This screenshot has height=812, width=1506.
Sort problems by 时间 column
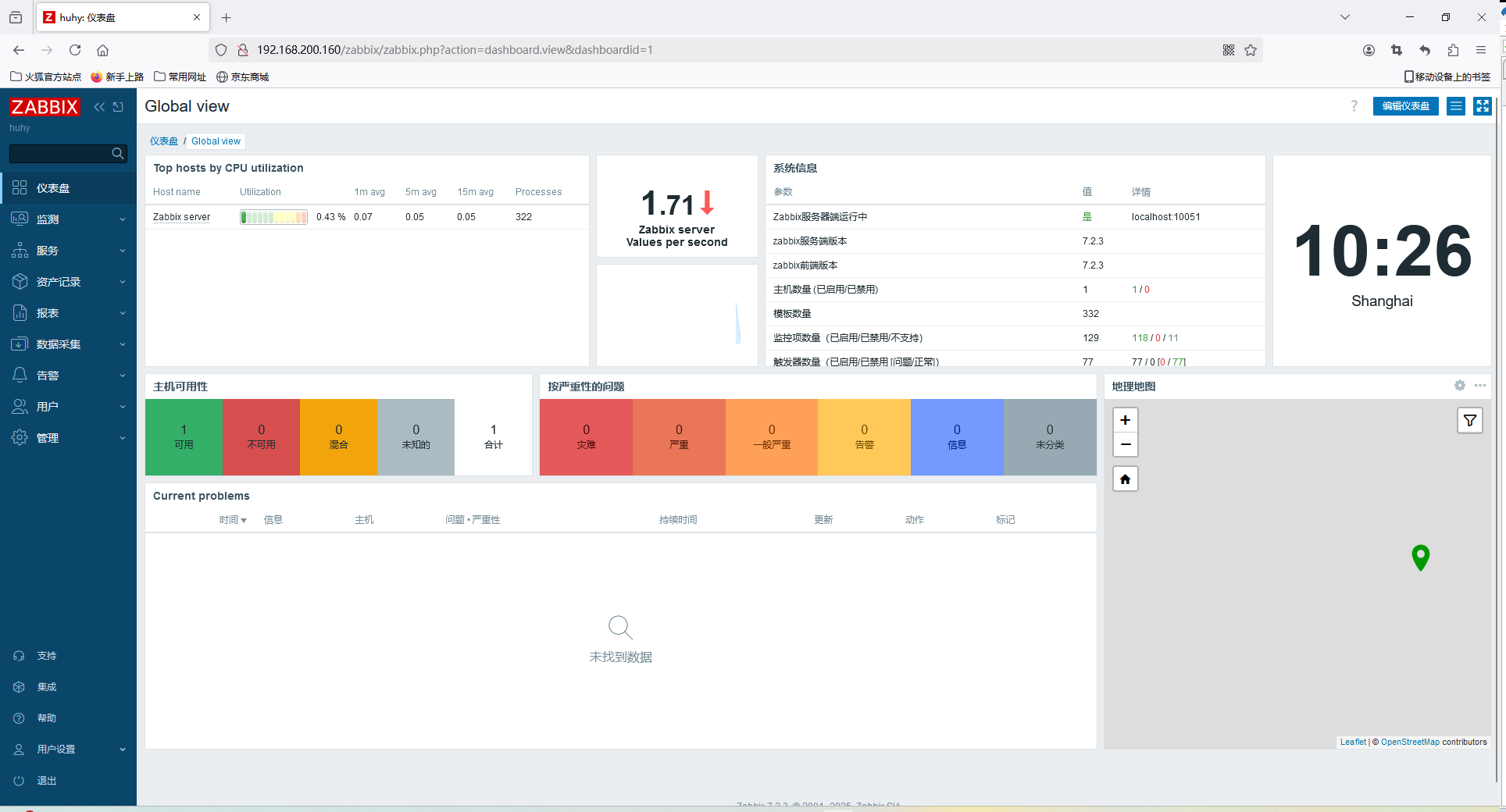(233, 520)
